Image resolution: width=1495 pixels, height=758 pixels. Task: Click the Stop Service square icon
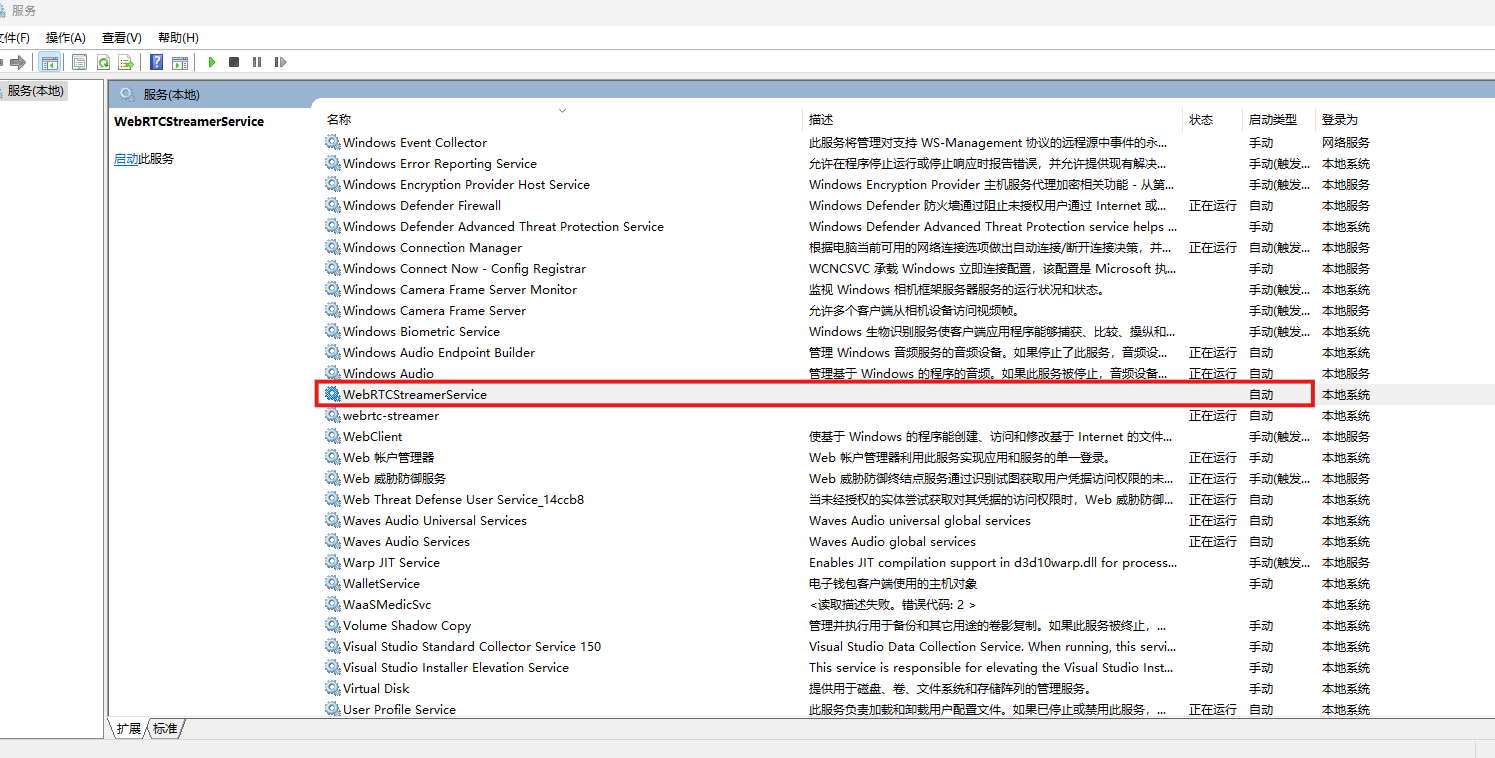[x=234, y=62]
